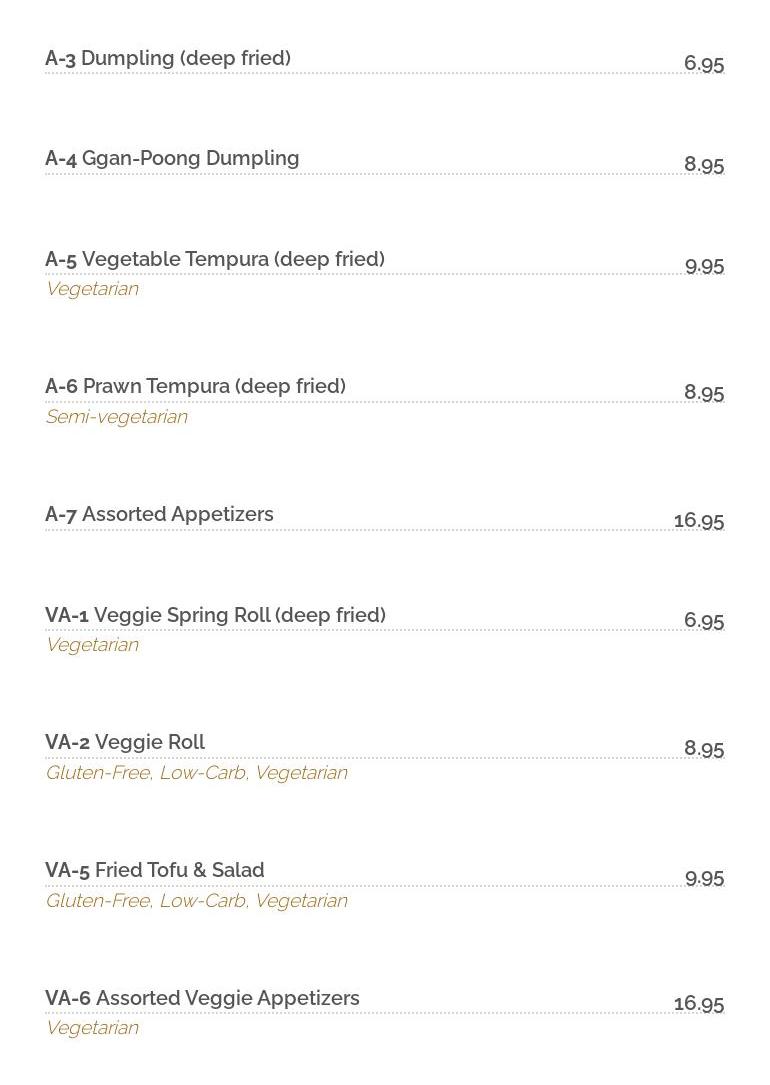
Task: Select the 16.95 price of A-7 Assorted Appetizers
Action: (x=699, y=521)
